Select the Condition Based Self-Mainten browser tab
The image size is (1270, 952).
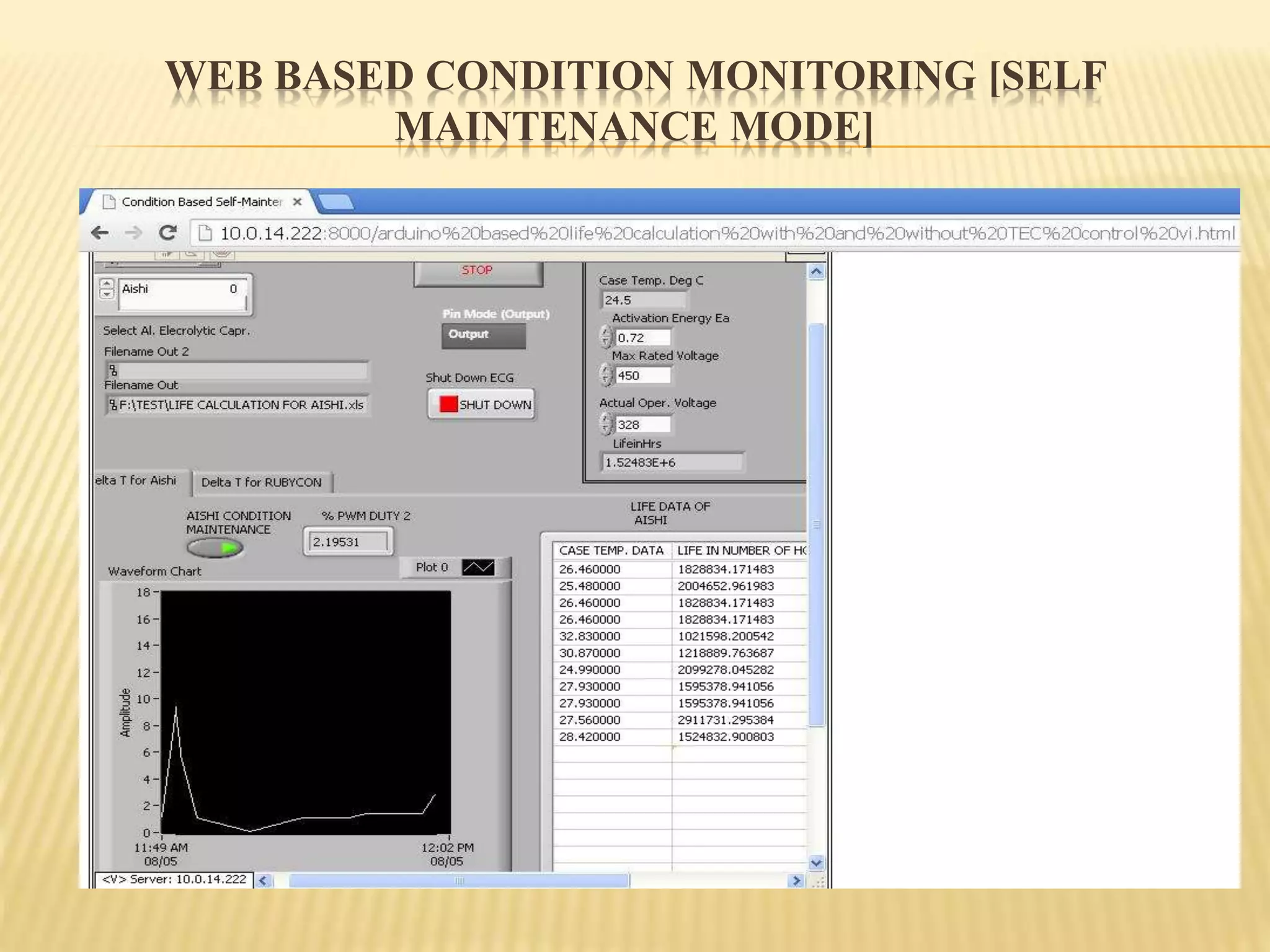pos(201,201)
